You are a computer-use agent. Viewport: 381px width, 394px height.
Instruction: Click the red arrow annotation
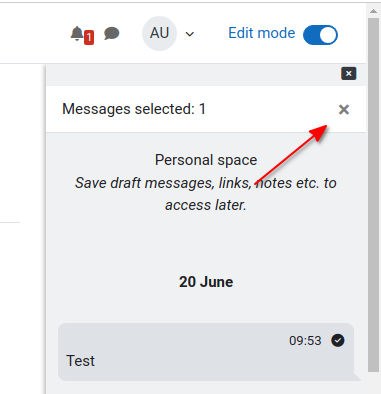[x=291, y=154]
